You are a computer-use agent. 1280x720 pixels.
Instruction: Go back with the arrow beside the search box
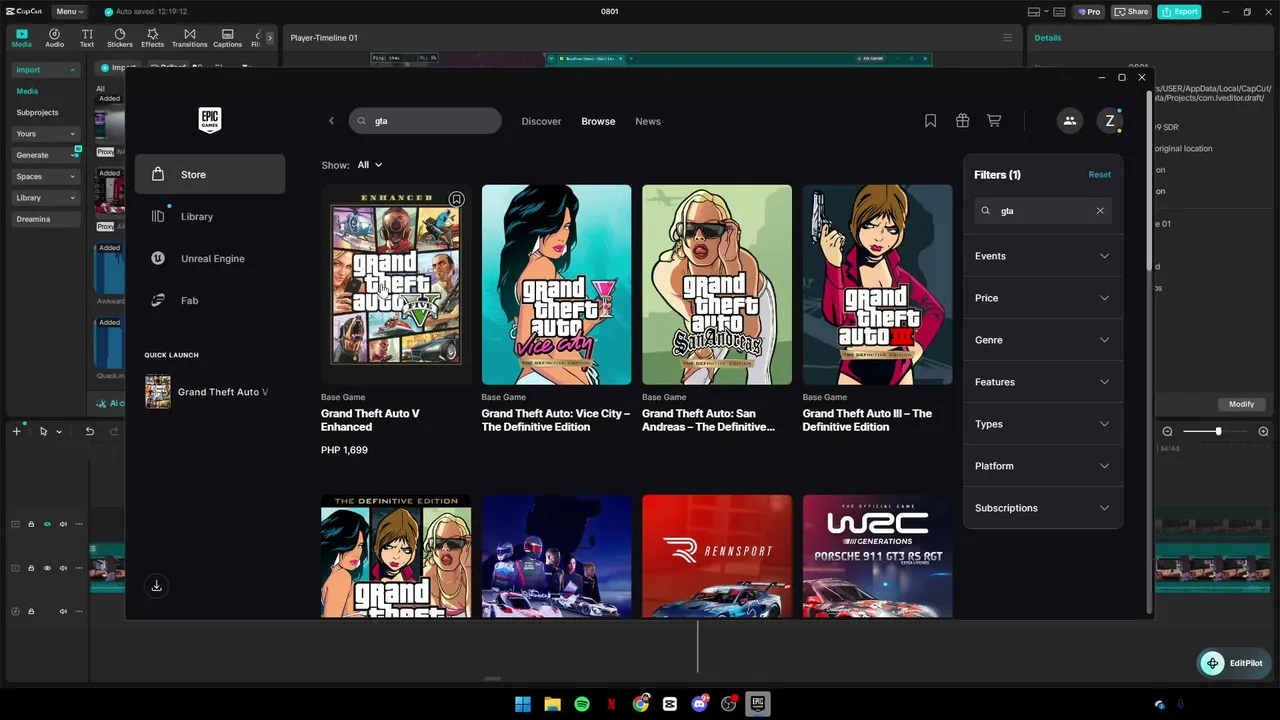click(x=331, y=121)
